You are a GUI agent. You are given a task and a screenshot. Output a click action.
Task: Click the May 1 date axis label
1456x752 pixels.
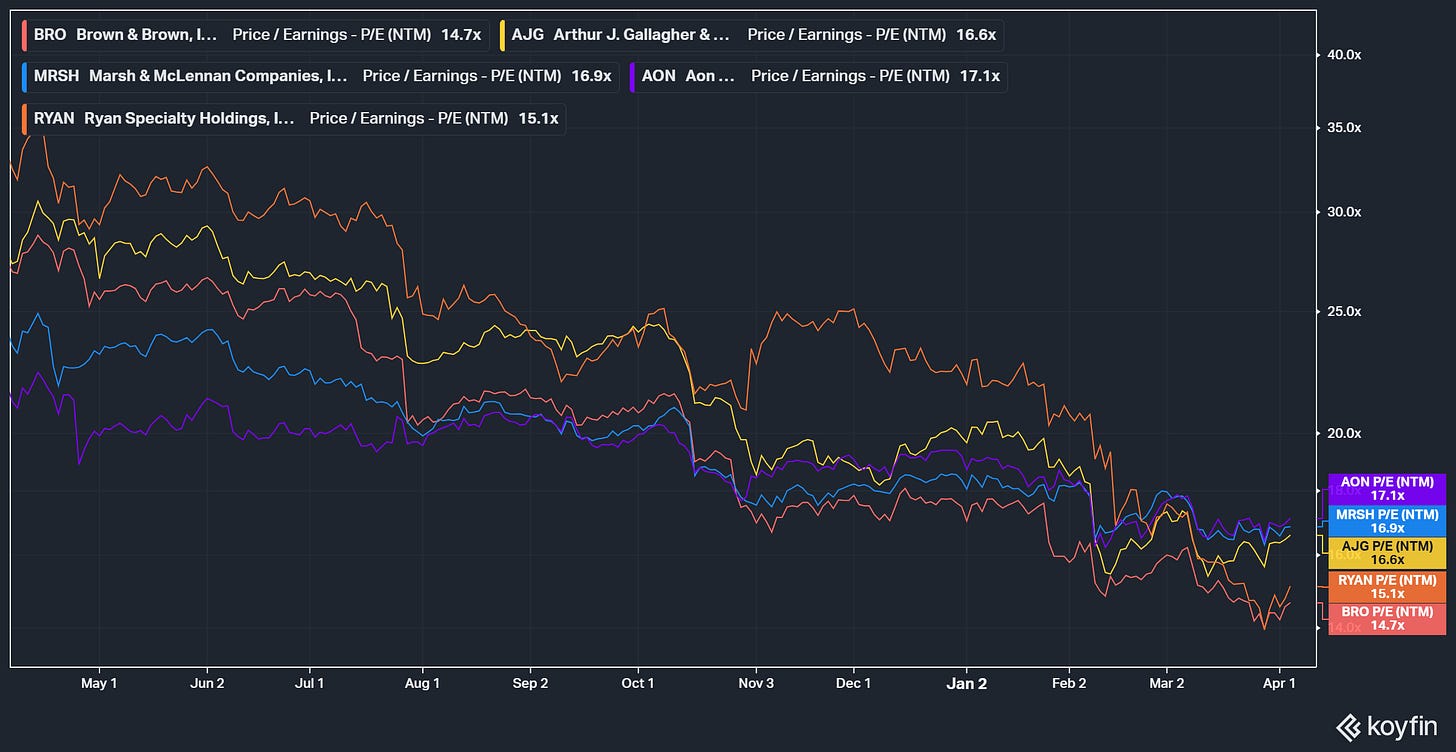pyautogui.click(x=99, y=684)
